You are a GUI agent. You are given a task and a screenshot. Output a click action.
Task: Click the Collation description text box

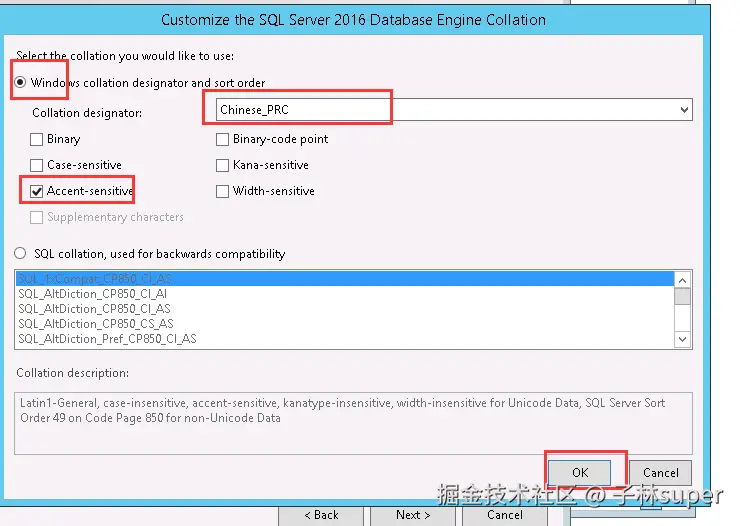pos(353,423)
